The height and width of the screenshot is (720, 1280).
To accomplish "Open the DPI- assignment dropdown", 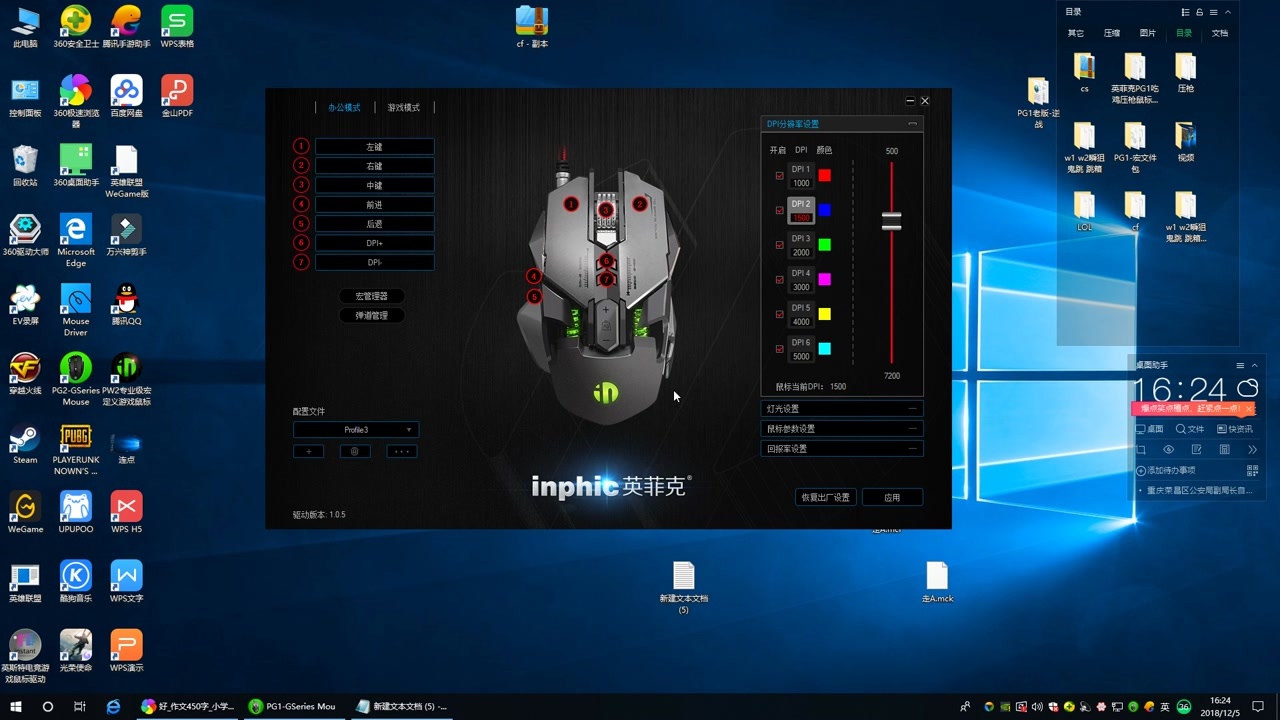I will click(x=375, y=262).
